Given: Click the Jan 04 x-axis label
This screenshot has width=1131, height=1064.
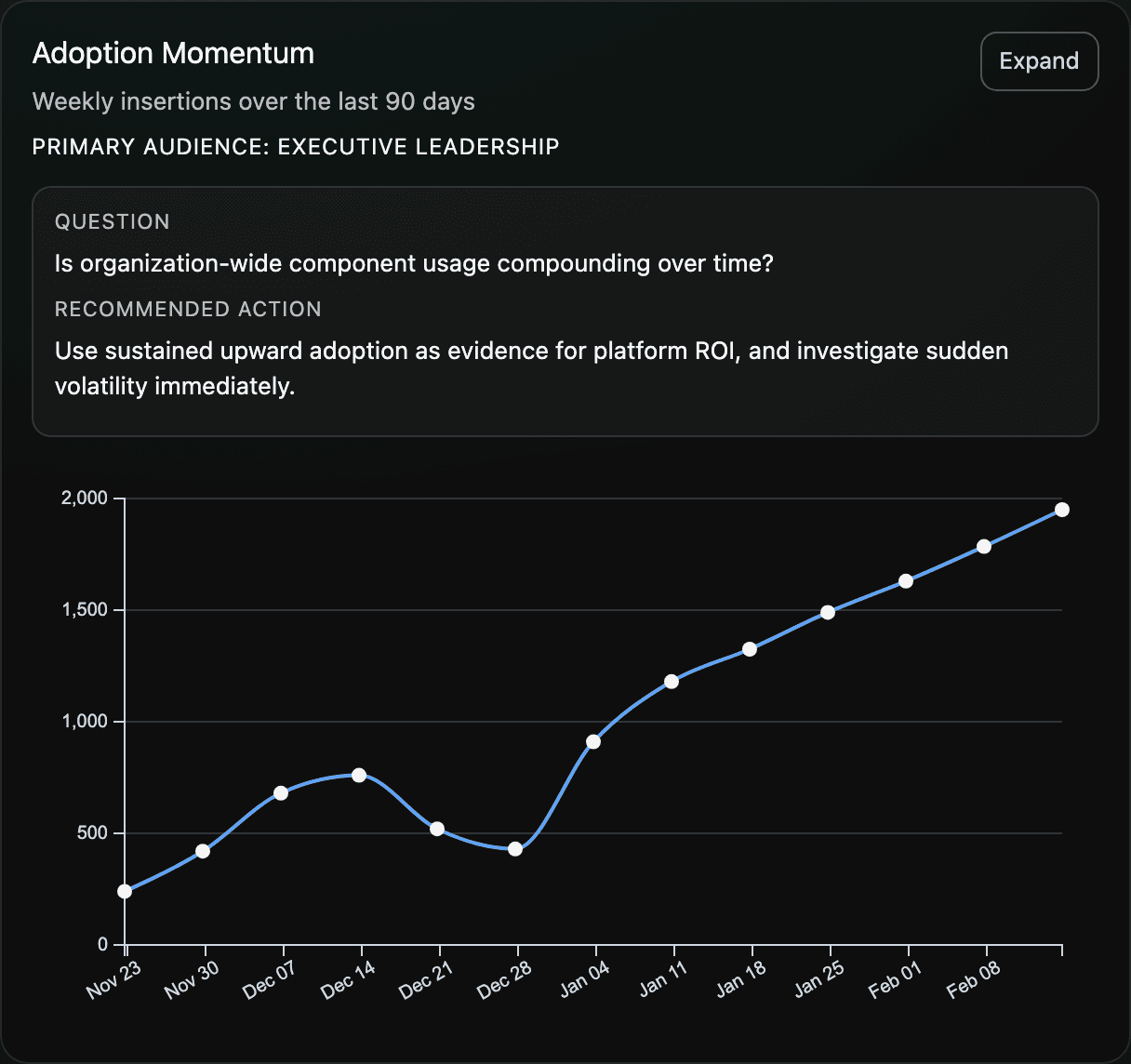Looking at the screenshot, I should tap(586, 978).
